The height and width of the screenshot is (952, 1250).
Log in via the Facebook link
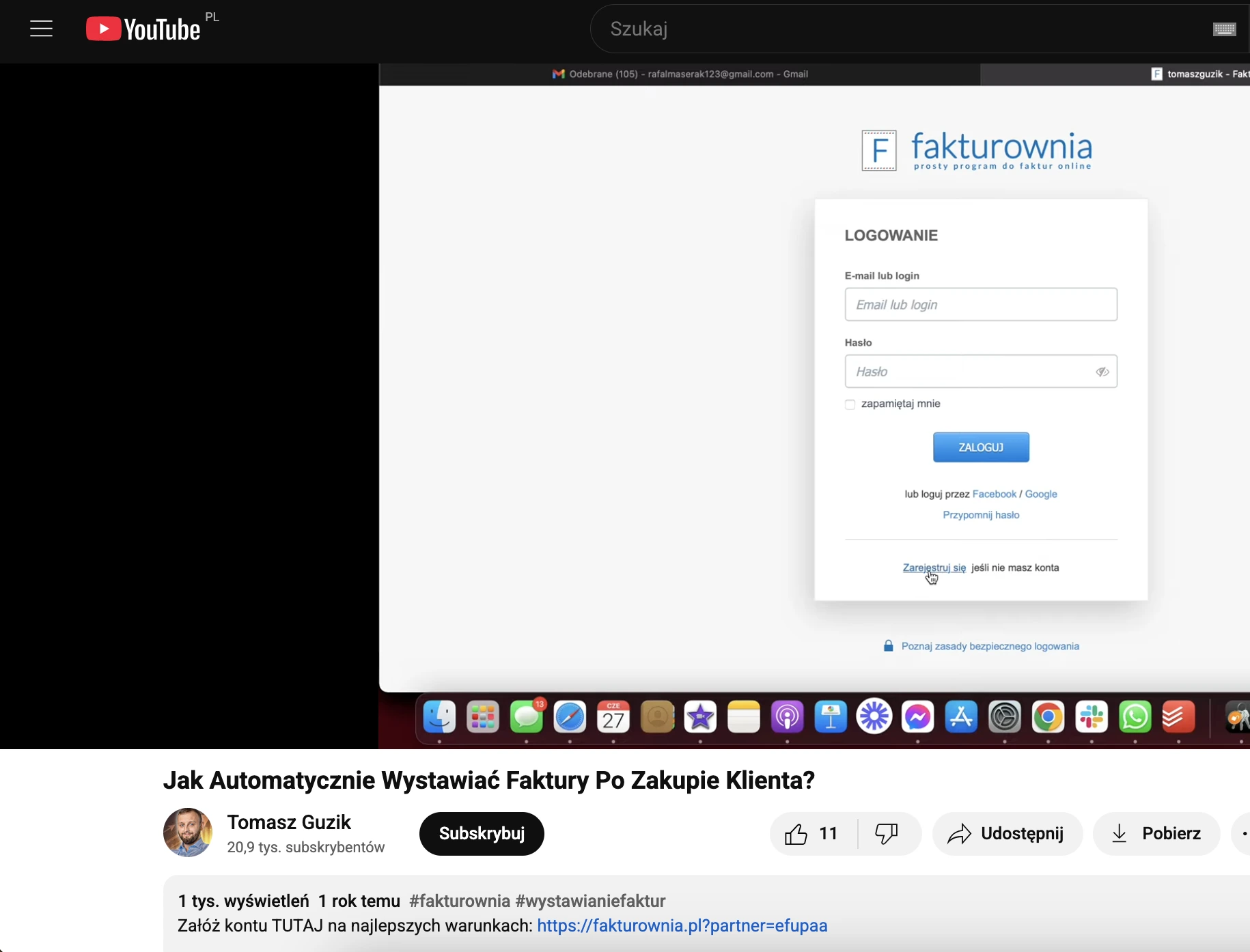[995, 494]
